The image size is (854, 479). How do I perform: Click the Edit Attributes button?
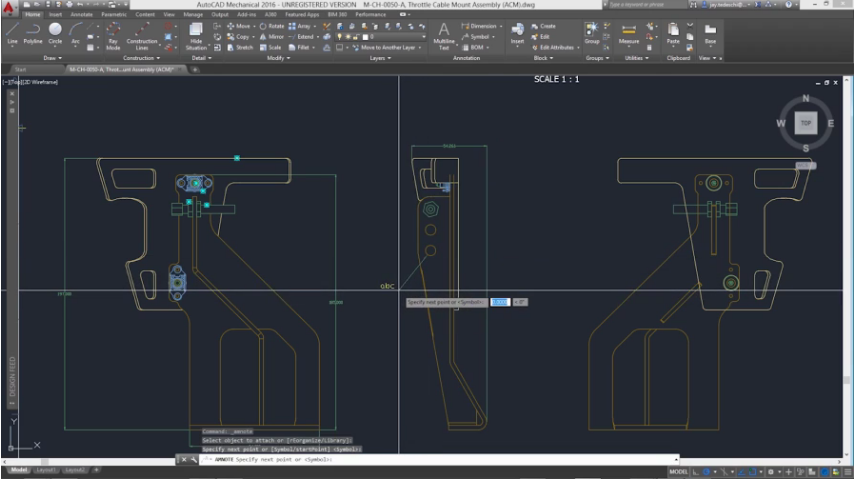click(x=558, y=47)
